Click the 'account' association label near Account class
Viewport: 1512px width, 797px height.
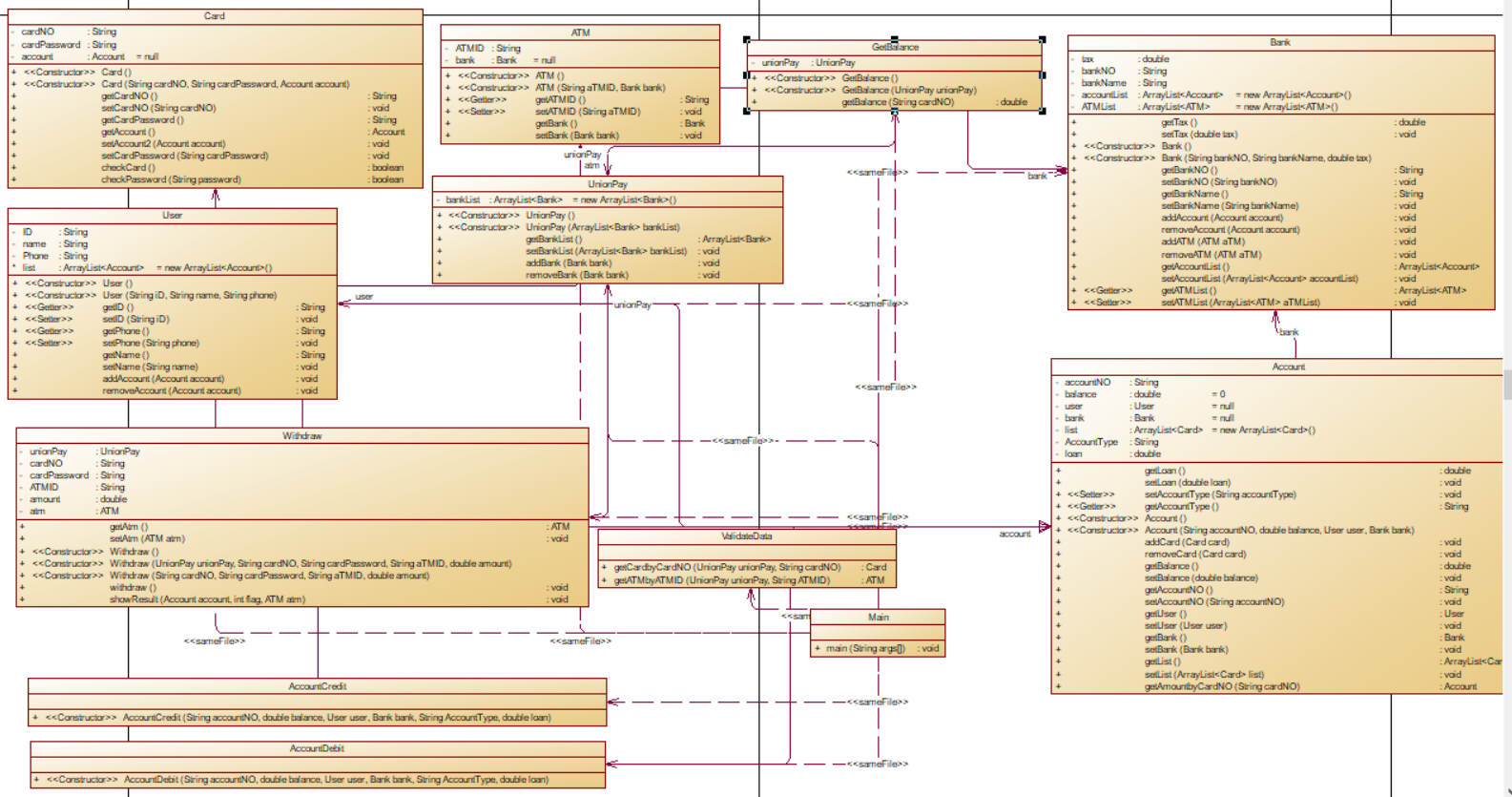[1015, 534]
